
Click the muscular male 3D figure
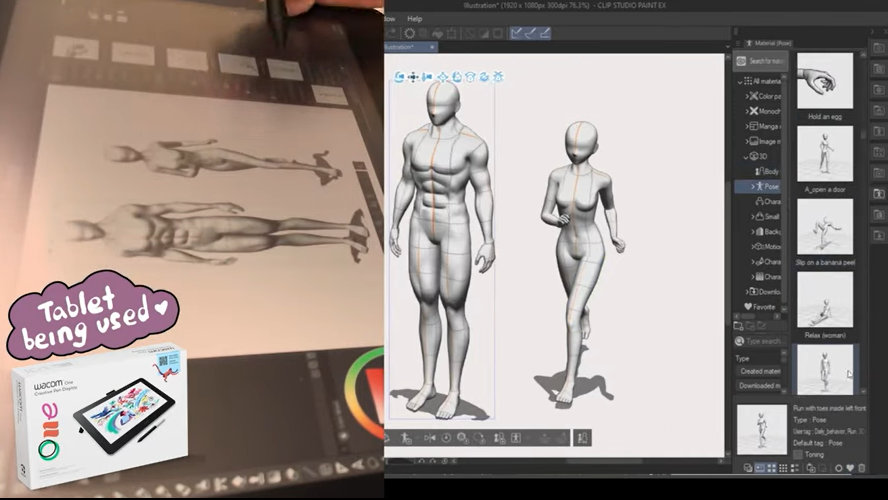pyautogui.click(x=442, y=249)
